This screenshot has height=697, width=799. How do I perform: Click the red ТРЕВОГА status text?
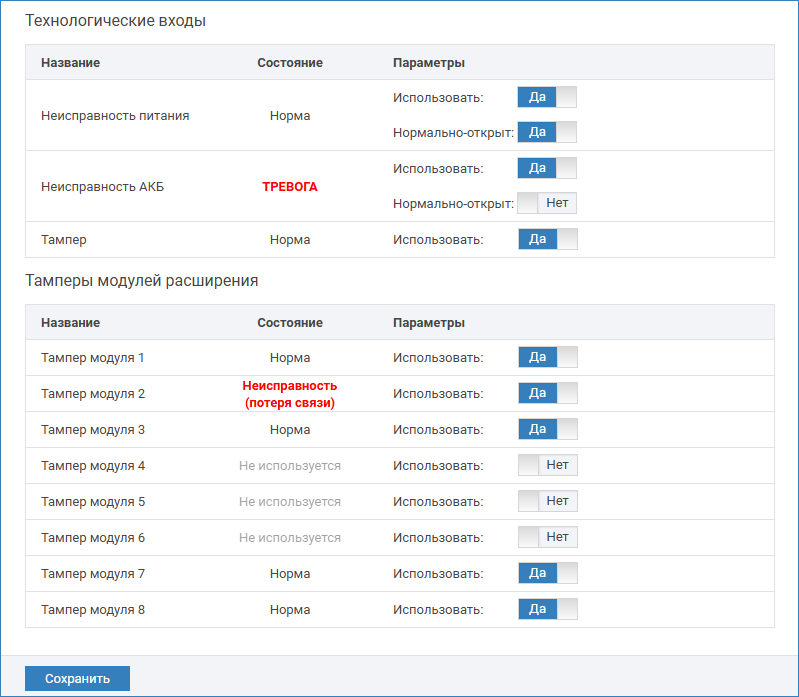[290, 187]
